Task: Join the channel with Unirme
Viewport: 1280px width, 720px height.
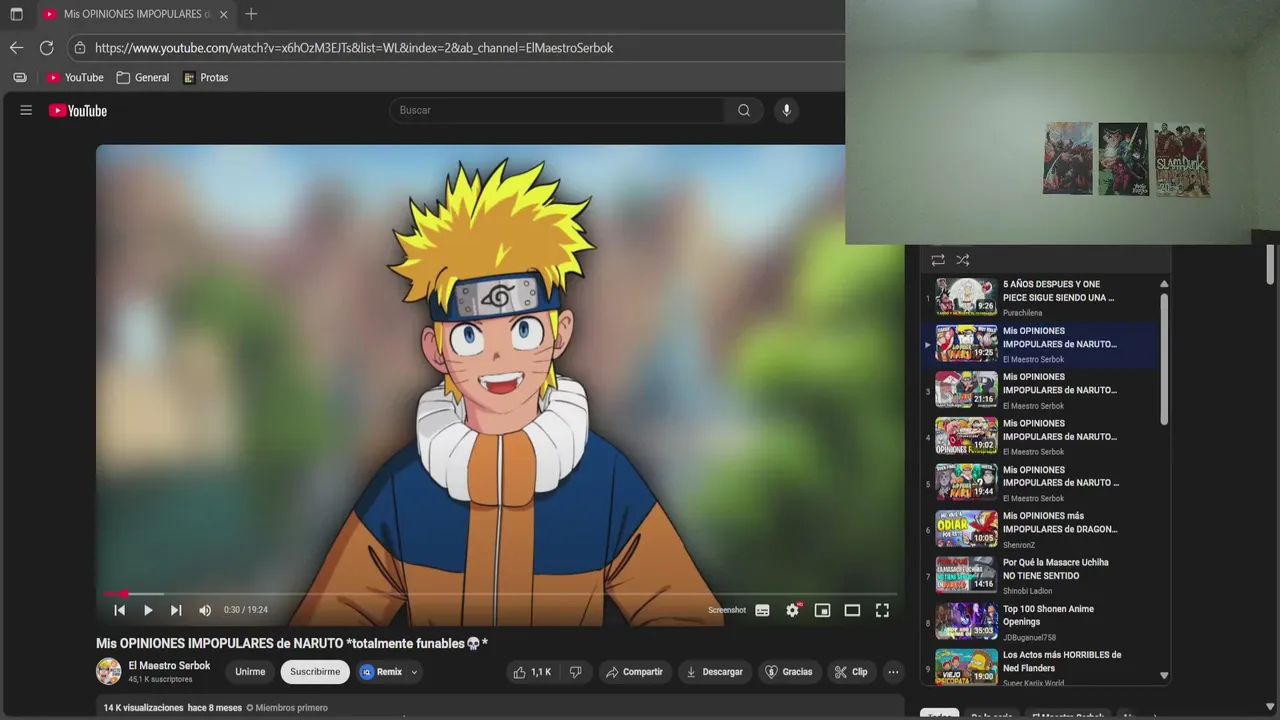Action: [x=250, y=672]
